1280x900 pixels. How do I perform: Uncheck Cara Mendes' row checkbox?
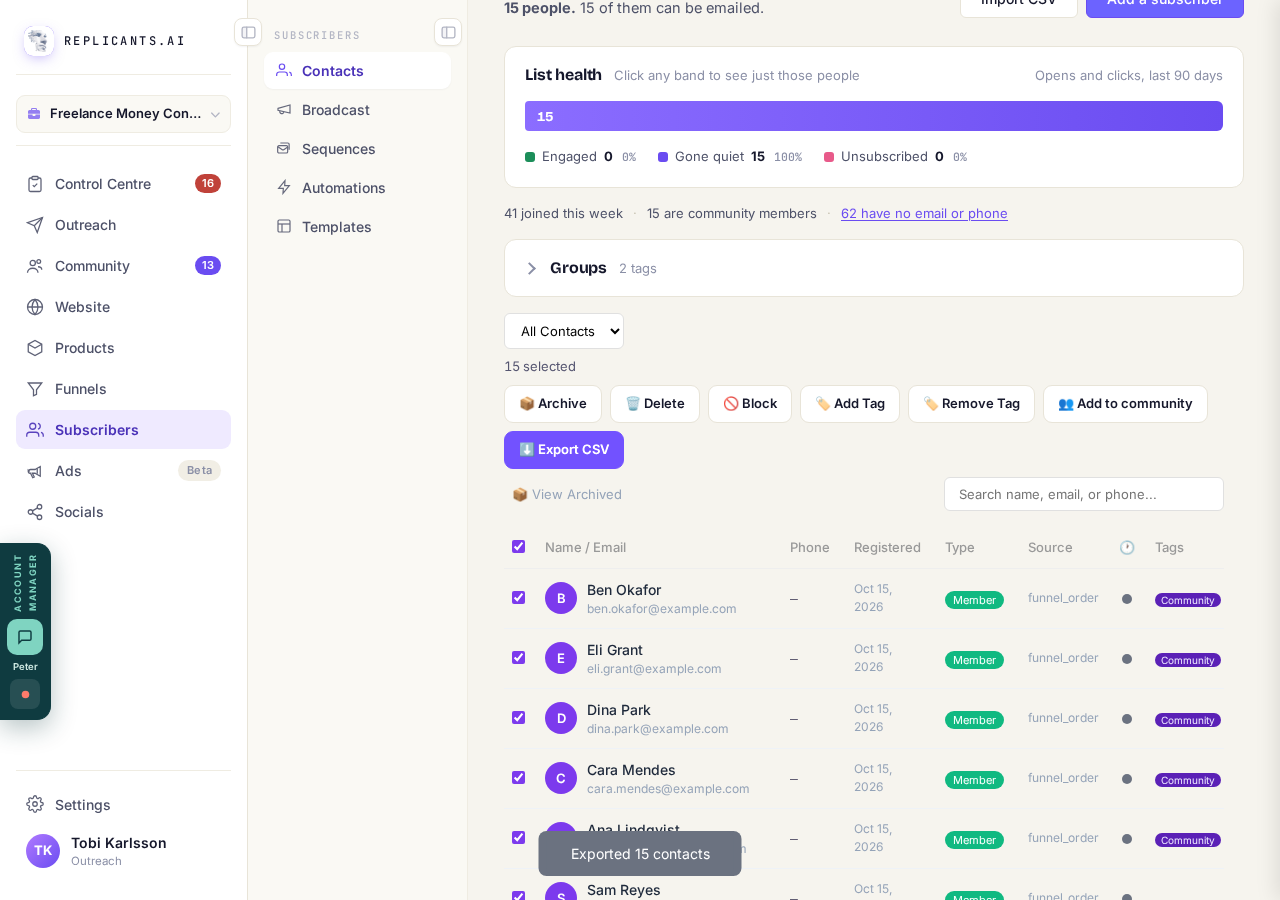[x=518, y=778]
